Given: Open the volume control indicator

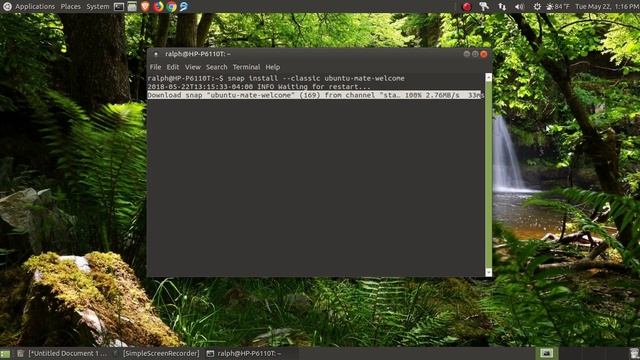Looking at the screenshot, I should click(x=519, y=7).
